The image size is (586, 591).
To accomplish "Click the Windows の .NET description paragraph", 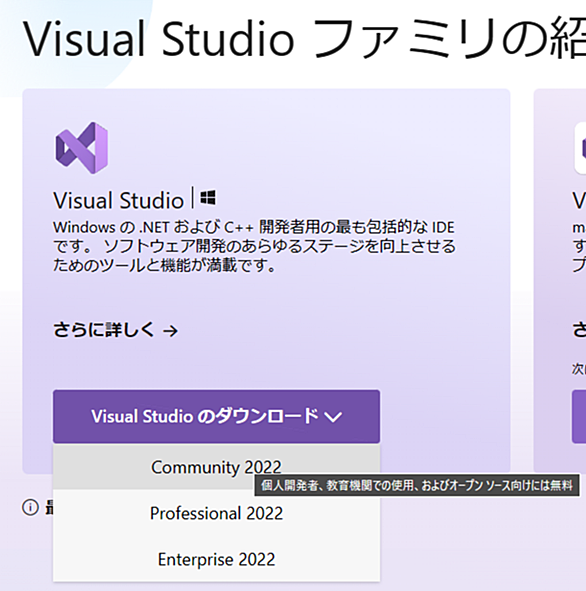I will (254, 246).
